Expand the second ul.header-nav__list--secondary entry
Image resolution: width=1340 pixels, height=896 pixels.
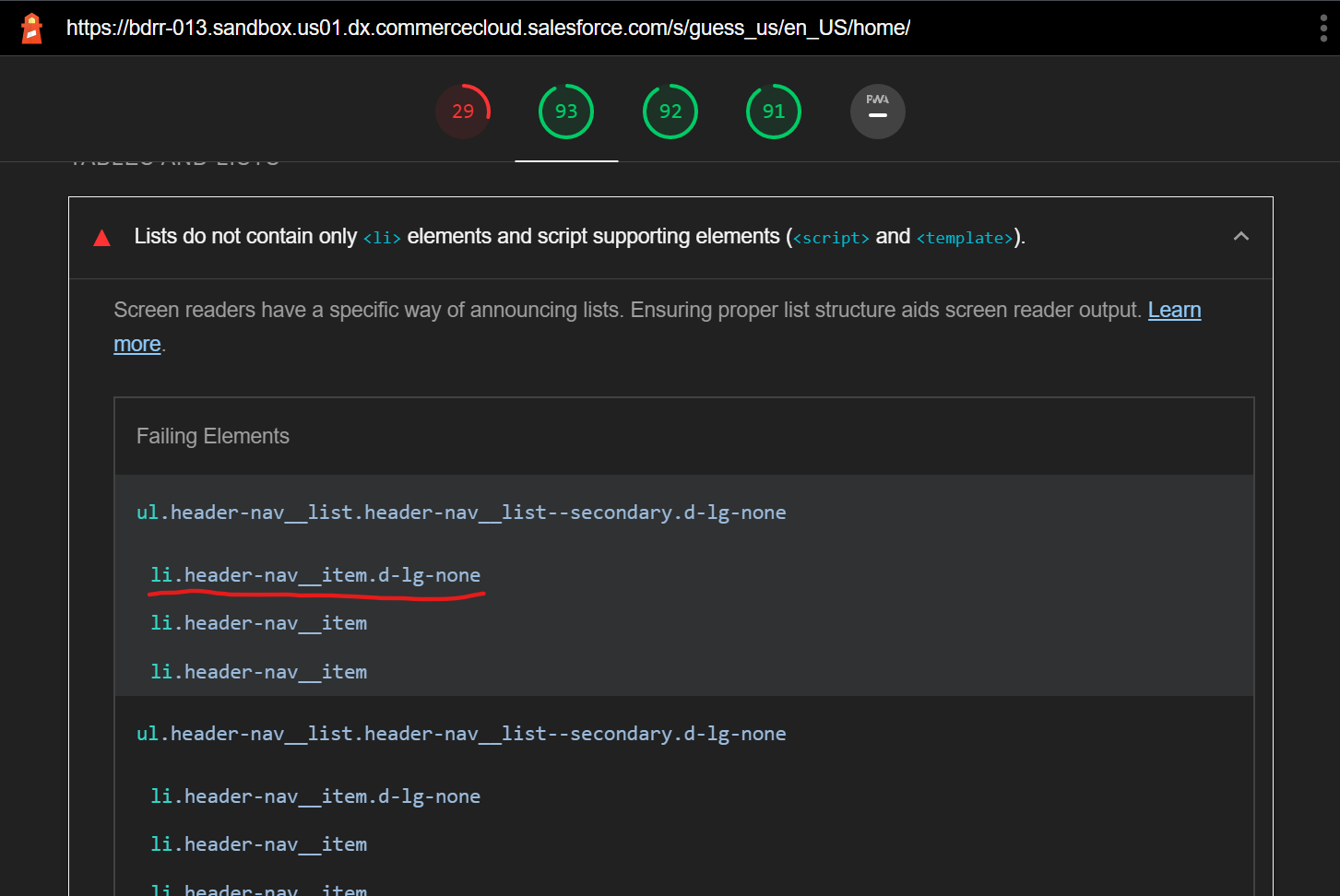(461, 733)
